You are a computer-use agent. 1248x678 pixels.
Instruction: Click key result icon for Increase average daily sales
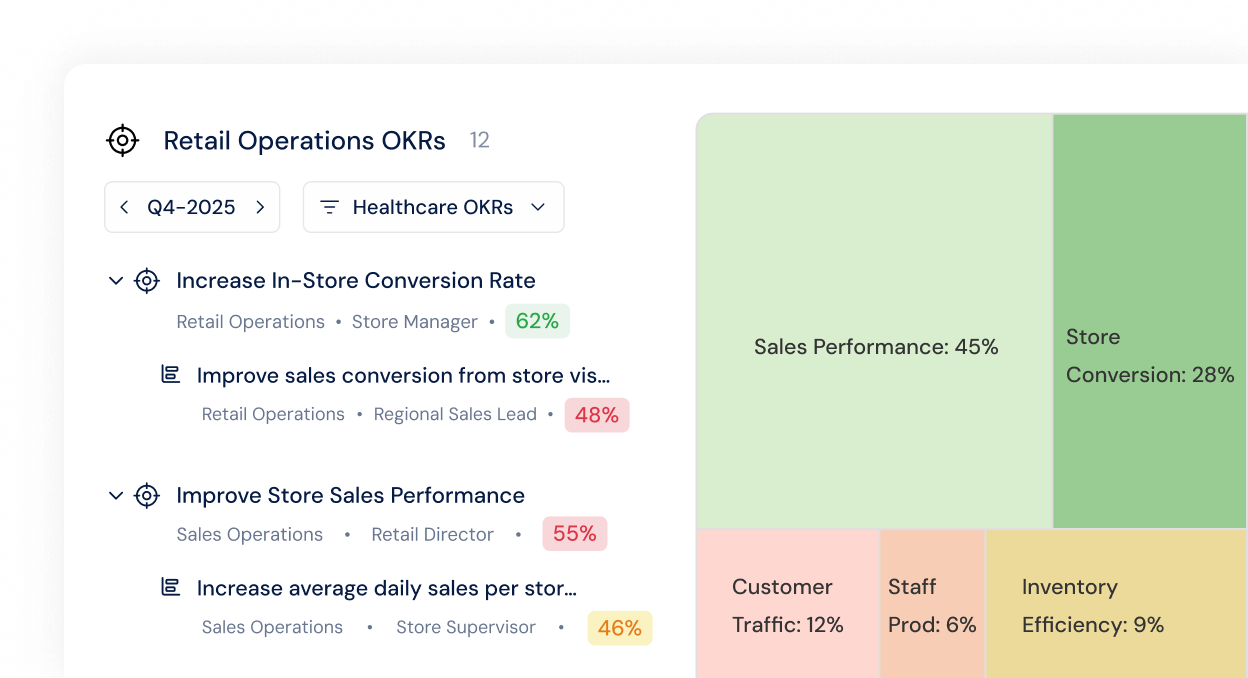click(171, 588)
